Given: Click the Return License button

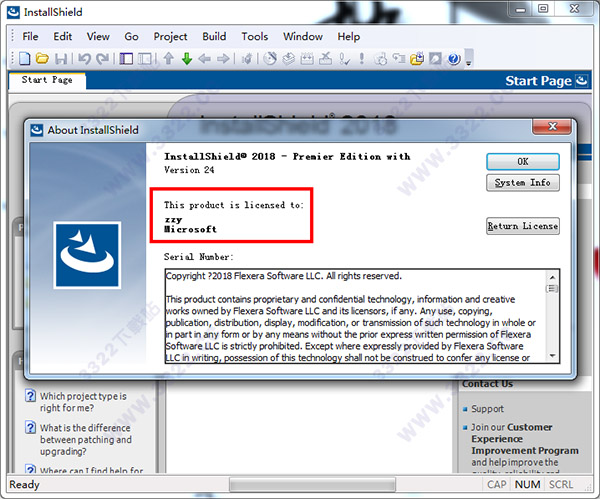Looking at the screenshot, I should [523, 226].
